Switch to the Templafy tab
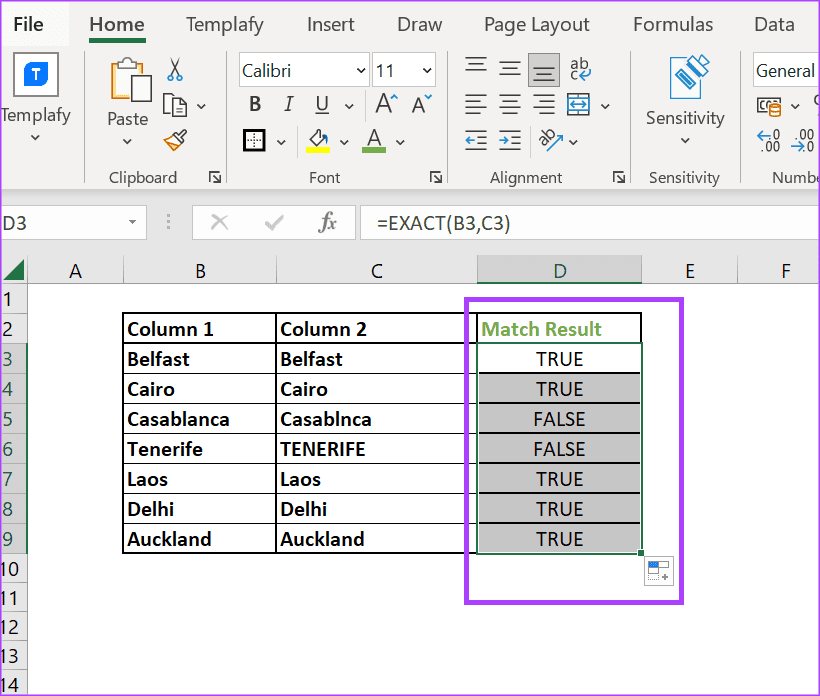This screenshot has width=820, height=696. point(225,25)
